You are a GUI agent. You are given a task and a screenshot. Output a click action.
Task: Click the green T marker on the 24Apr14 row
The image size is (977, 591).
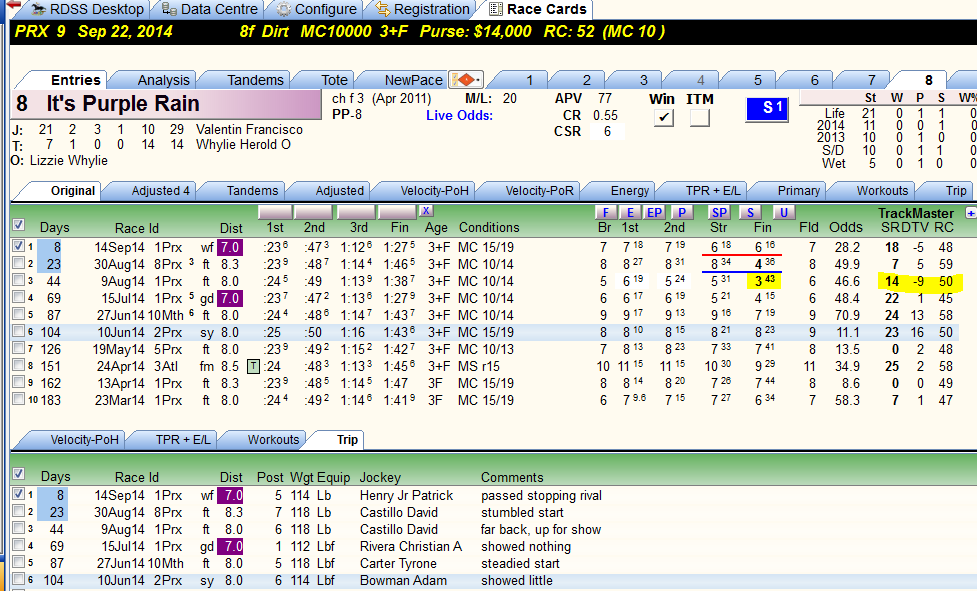[253, 366]
